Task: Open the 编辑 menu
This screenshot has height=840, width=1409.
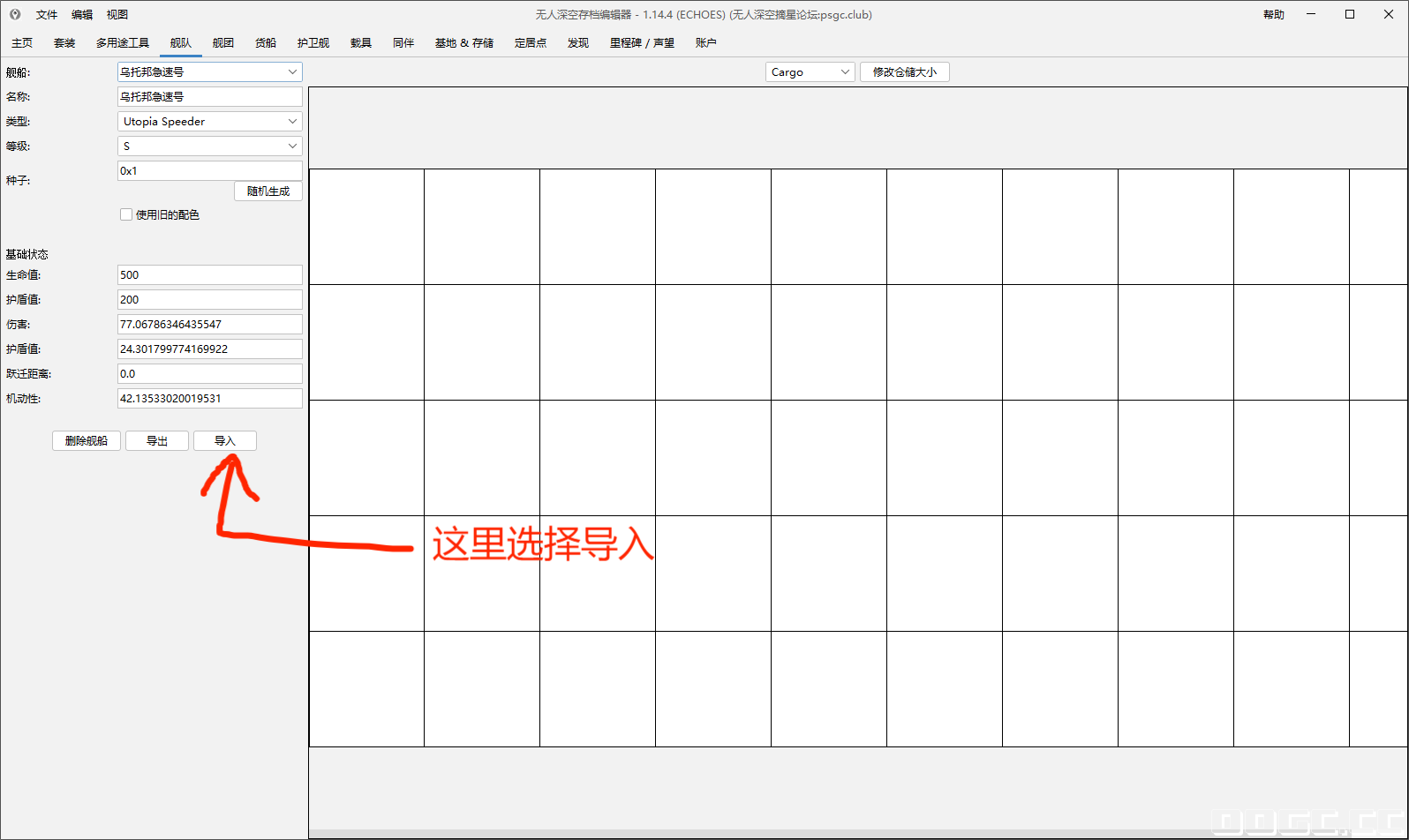Action: coord(82,15)
